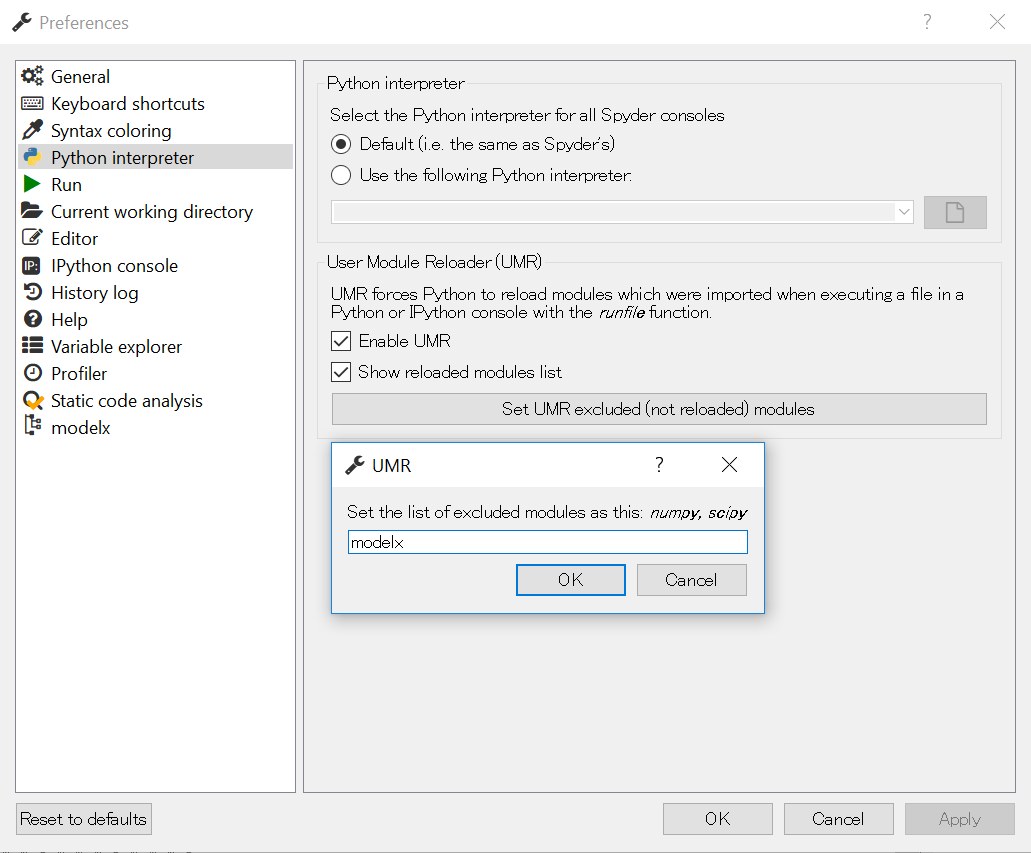Uncheck Show reloaded modules list
The image size is (1031, 853).
point(341,372)
